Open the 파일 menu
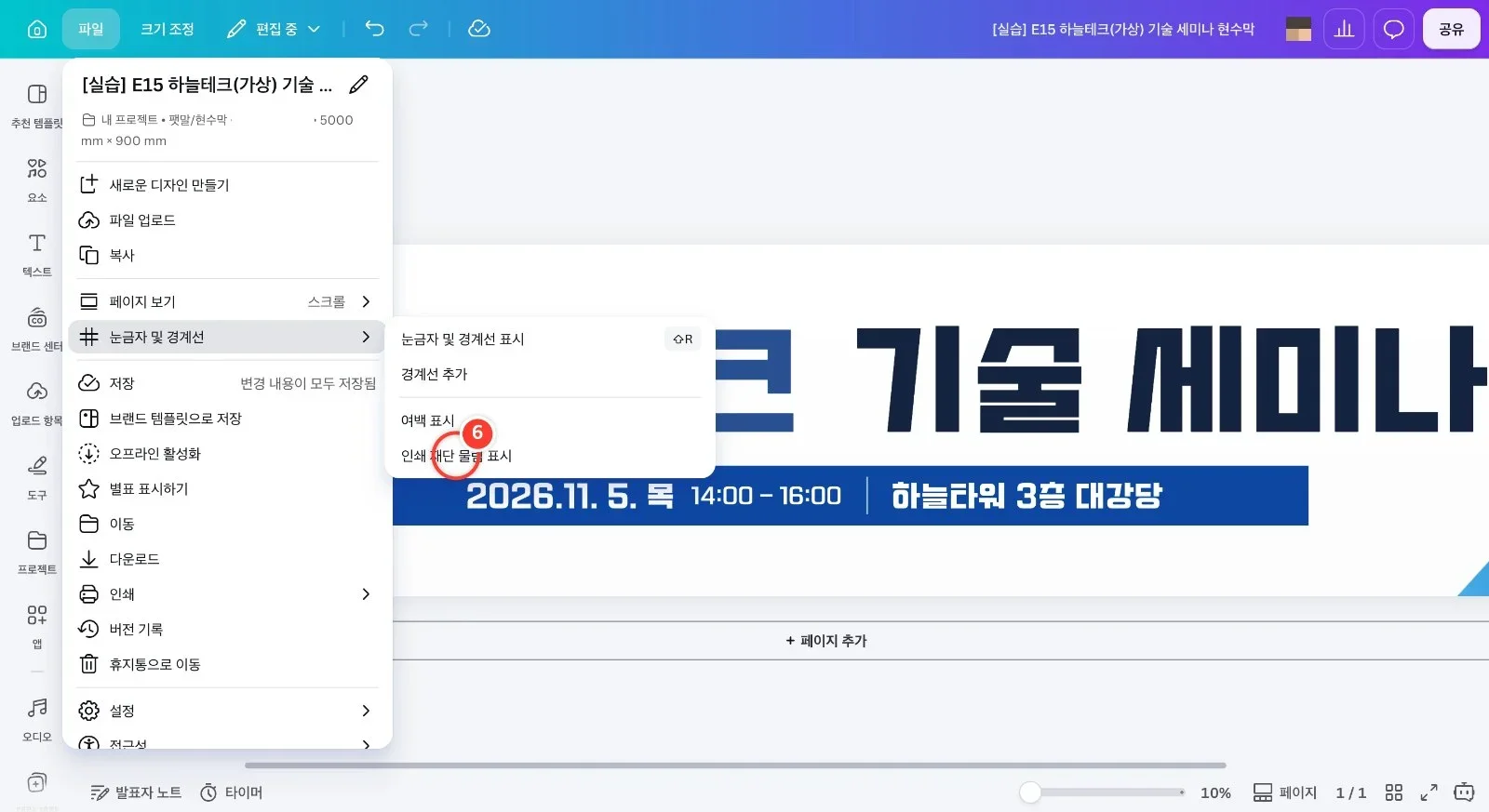The width and height of the screenshot is (1489, 812). click(91, 29)
